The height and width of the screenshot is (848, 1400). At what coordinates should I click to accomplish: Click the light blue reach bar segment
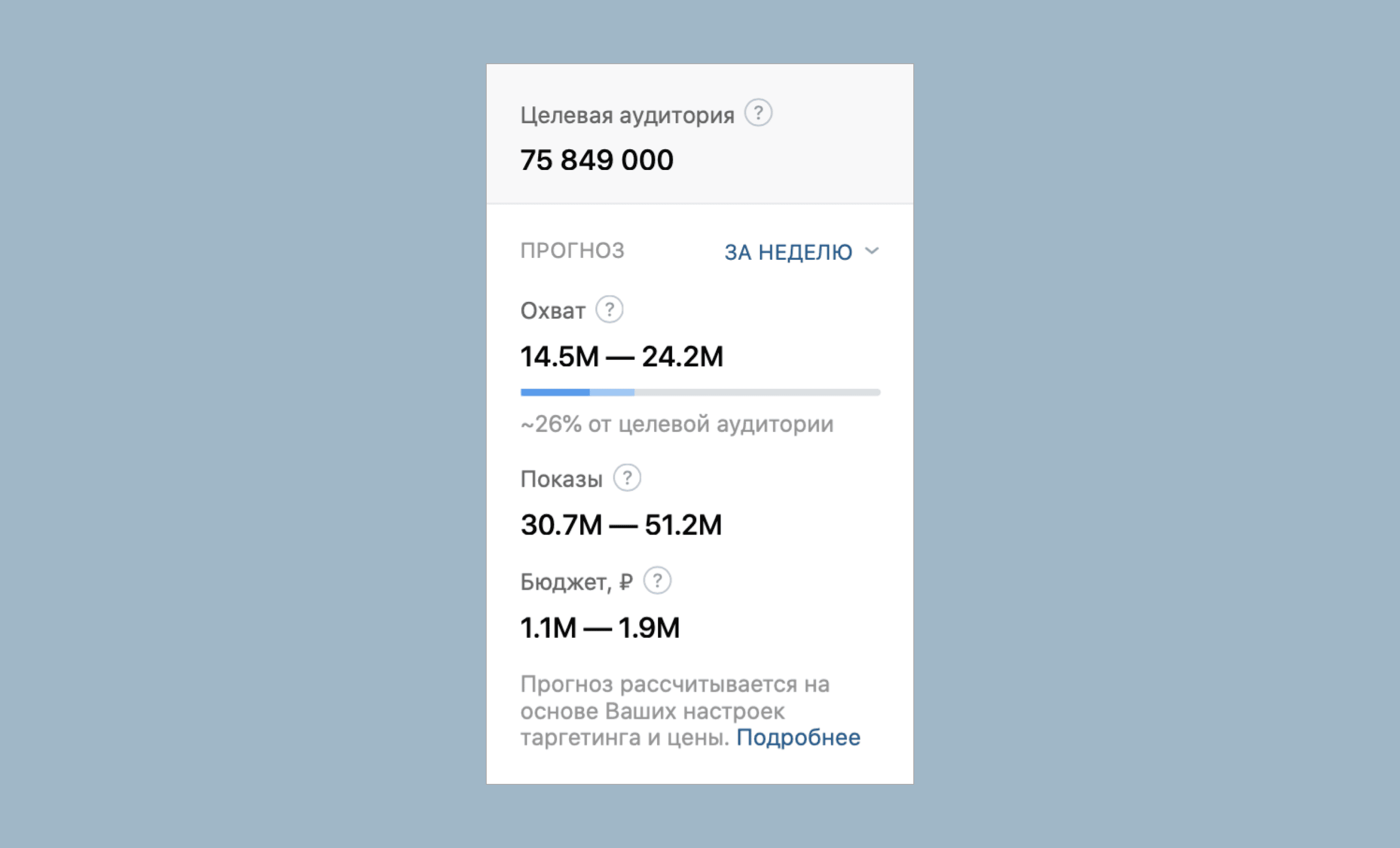click(x=612, y=392)
